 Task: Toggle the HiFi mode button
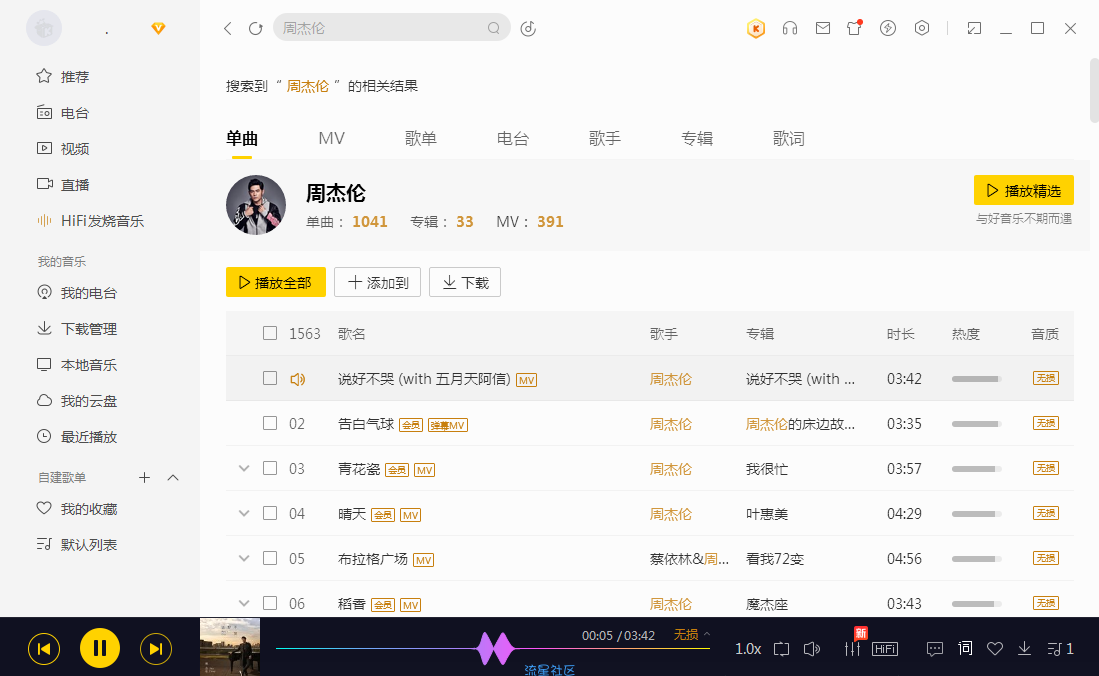pos(885,649)
